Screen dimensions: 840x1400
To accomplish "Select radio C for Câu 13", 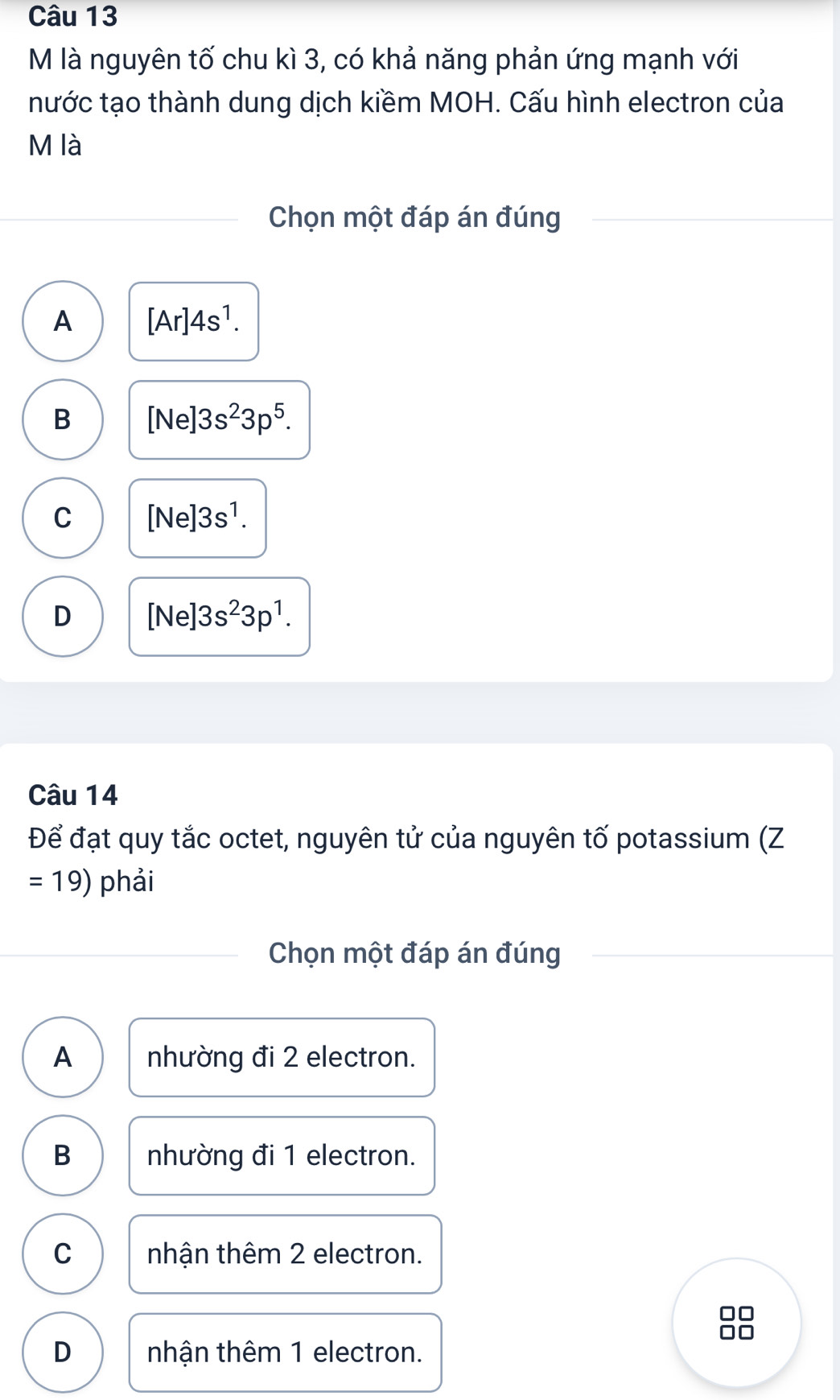I will click(x=63, y=518).
